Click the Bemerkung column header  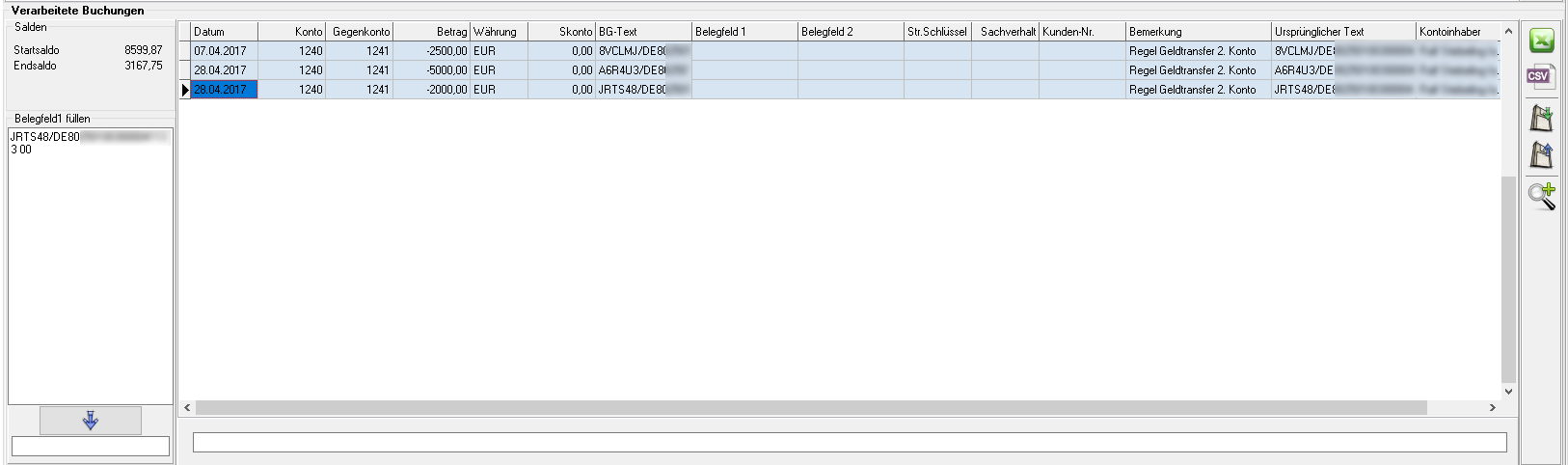1198,32
